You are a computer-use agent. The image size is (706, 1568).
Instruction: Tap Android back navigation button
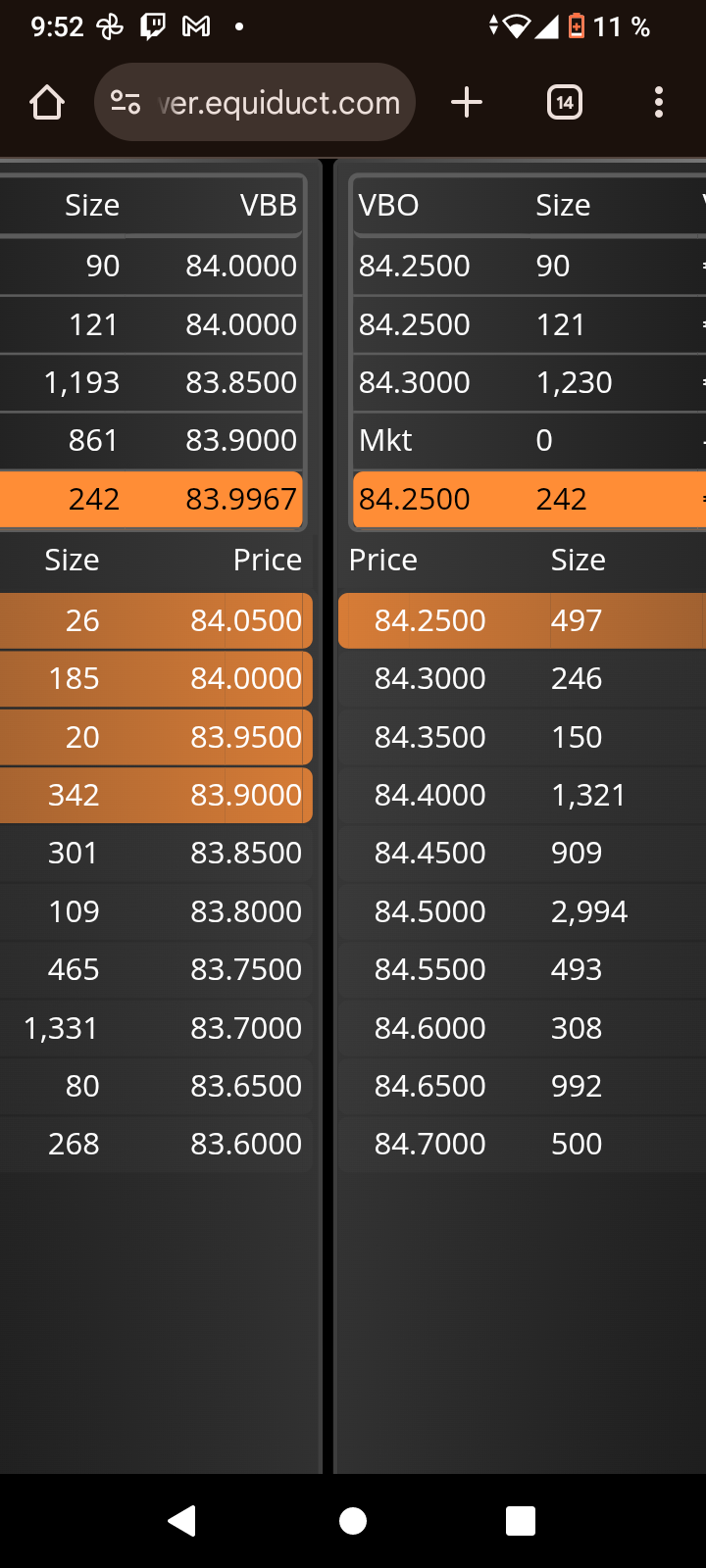pyautogui.click(x=182, y=1521)
